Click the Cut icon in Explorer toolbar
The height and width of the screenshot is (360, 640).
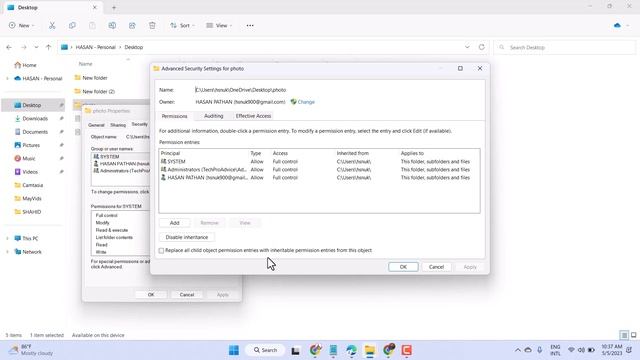tap(52, 25)
